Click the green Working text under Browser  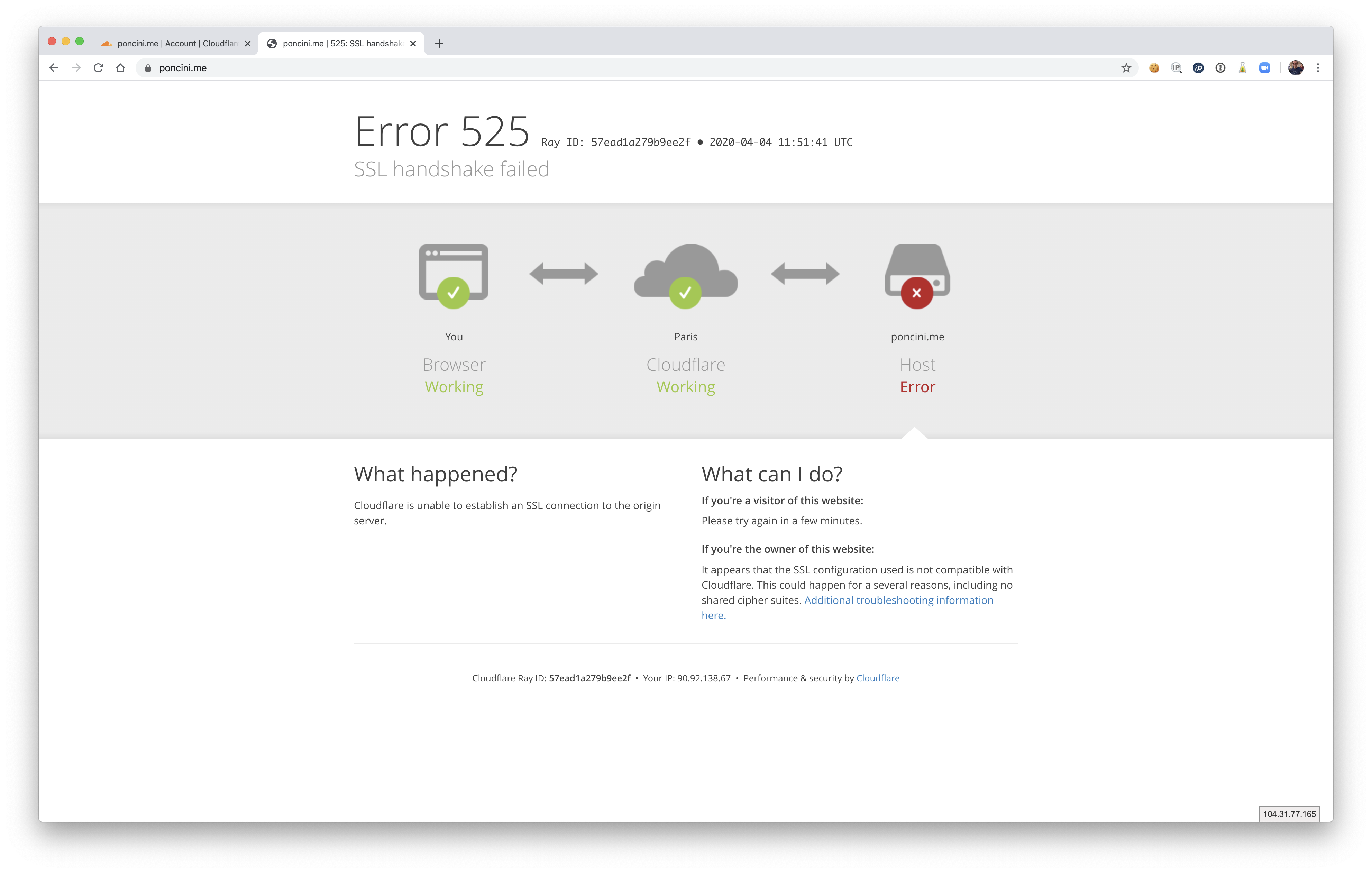click(454, 387)
